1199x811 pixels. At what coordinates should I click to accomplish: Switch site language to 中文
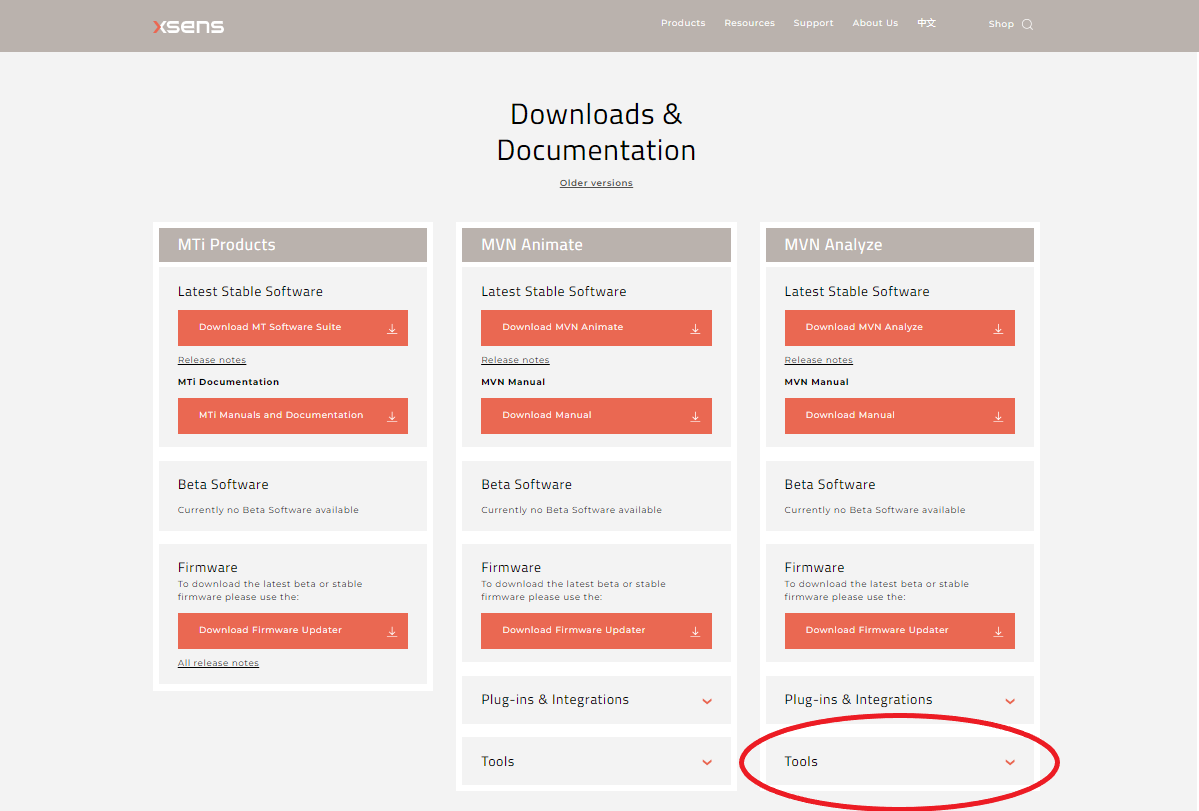(x=926, y=23)
